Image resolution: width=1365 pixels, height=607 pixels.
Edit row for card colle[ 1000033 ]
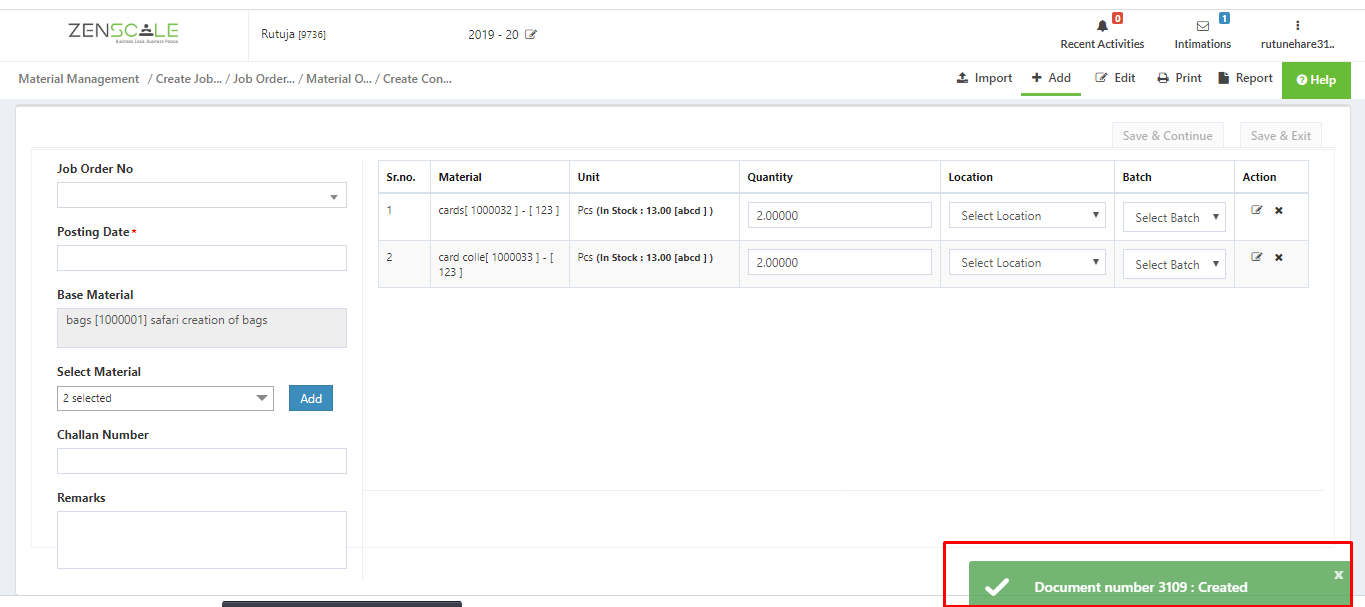1257,257
